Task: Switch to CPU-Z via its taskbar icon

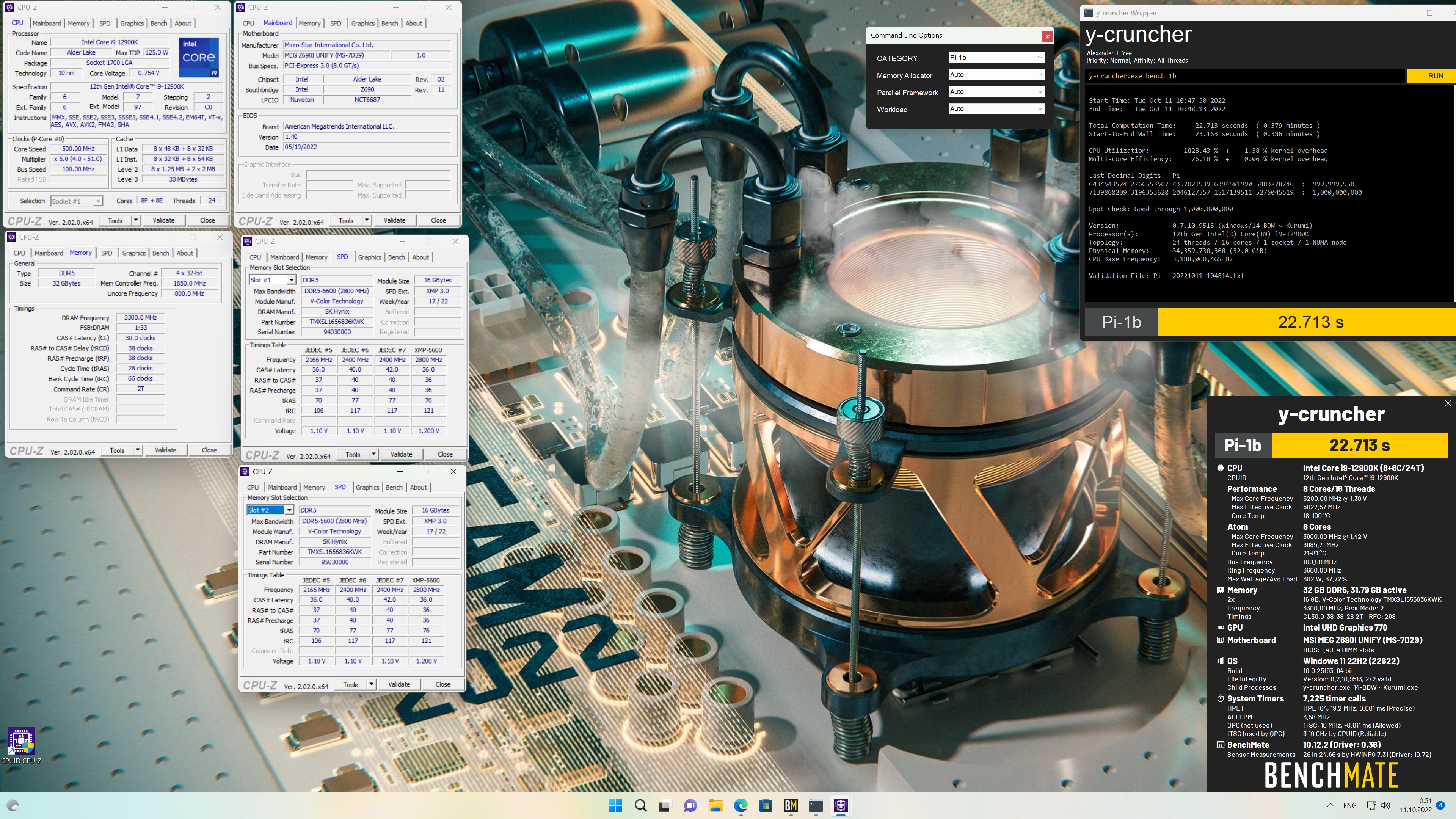Action: [x=841, y=805]
